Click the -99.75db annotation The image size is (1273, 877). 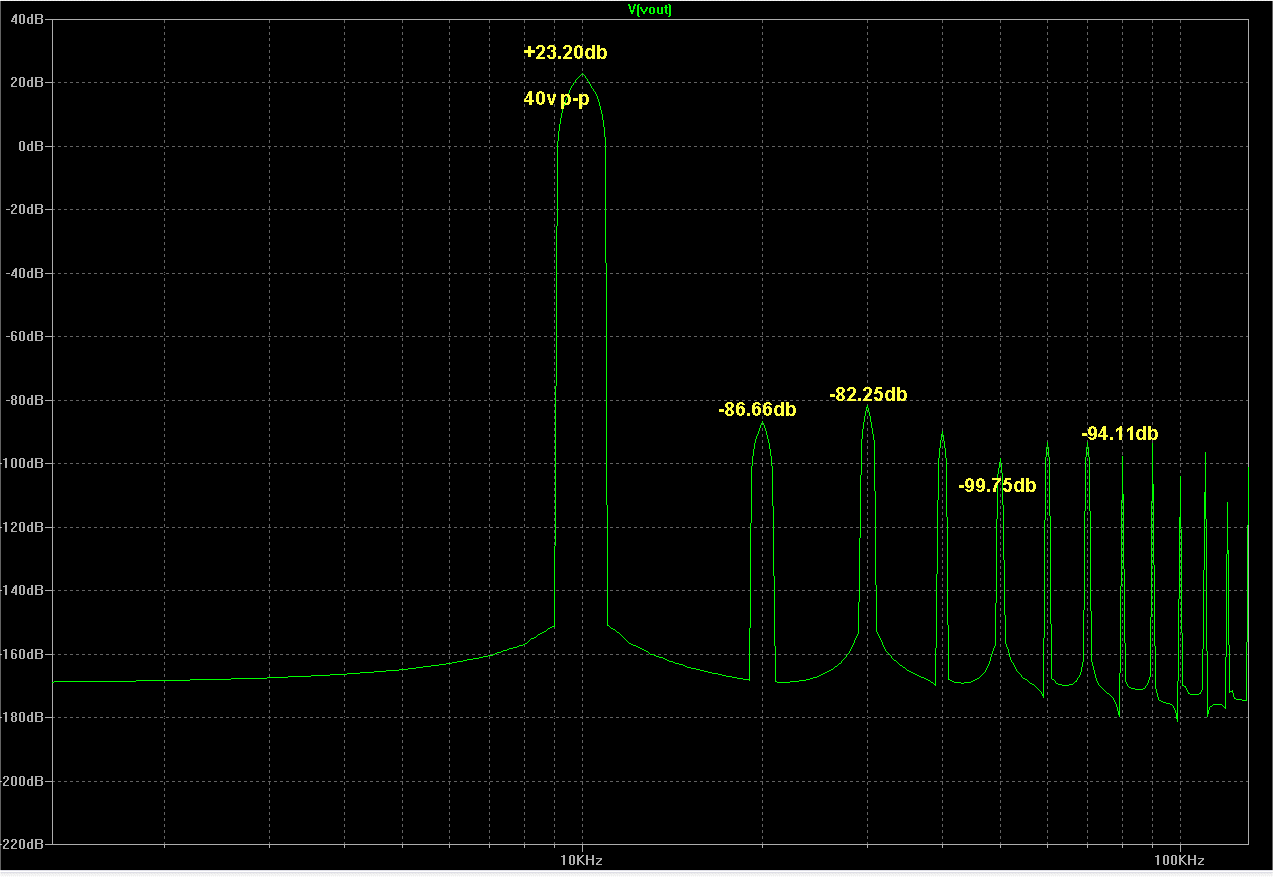997,486
